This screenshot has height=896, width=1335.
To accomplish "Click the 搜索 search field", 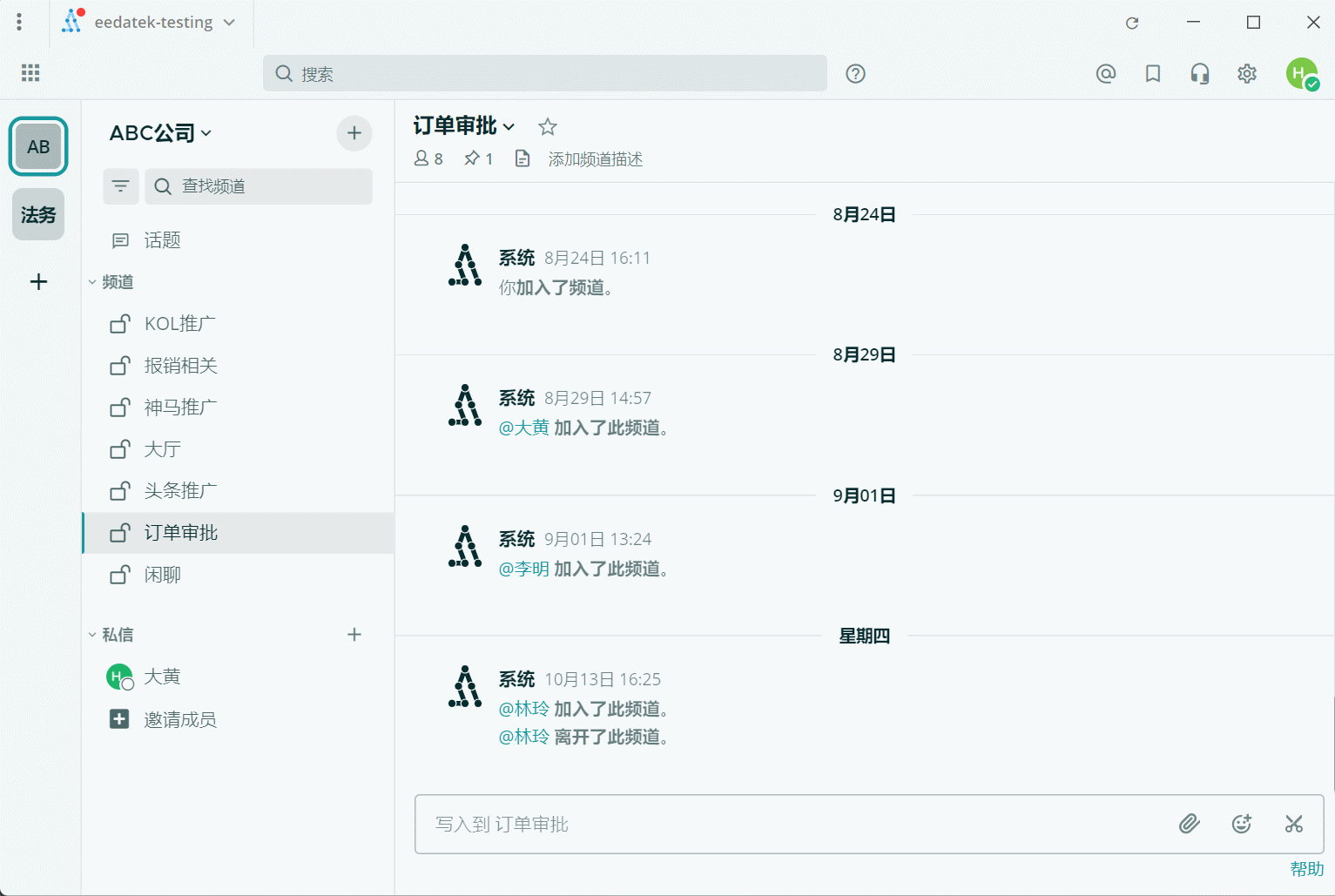I will coord(545,73).
